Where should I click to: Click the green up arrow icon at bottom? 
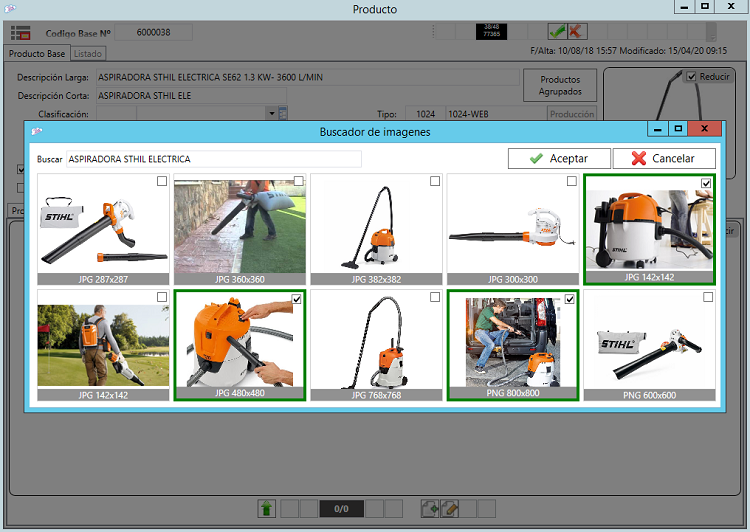(267, 508)
